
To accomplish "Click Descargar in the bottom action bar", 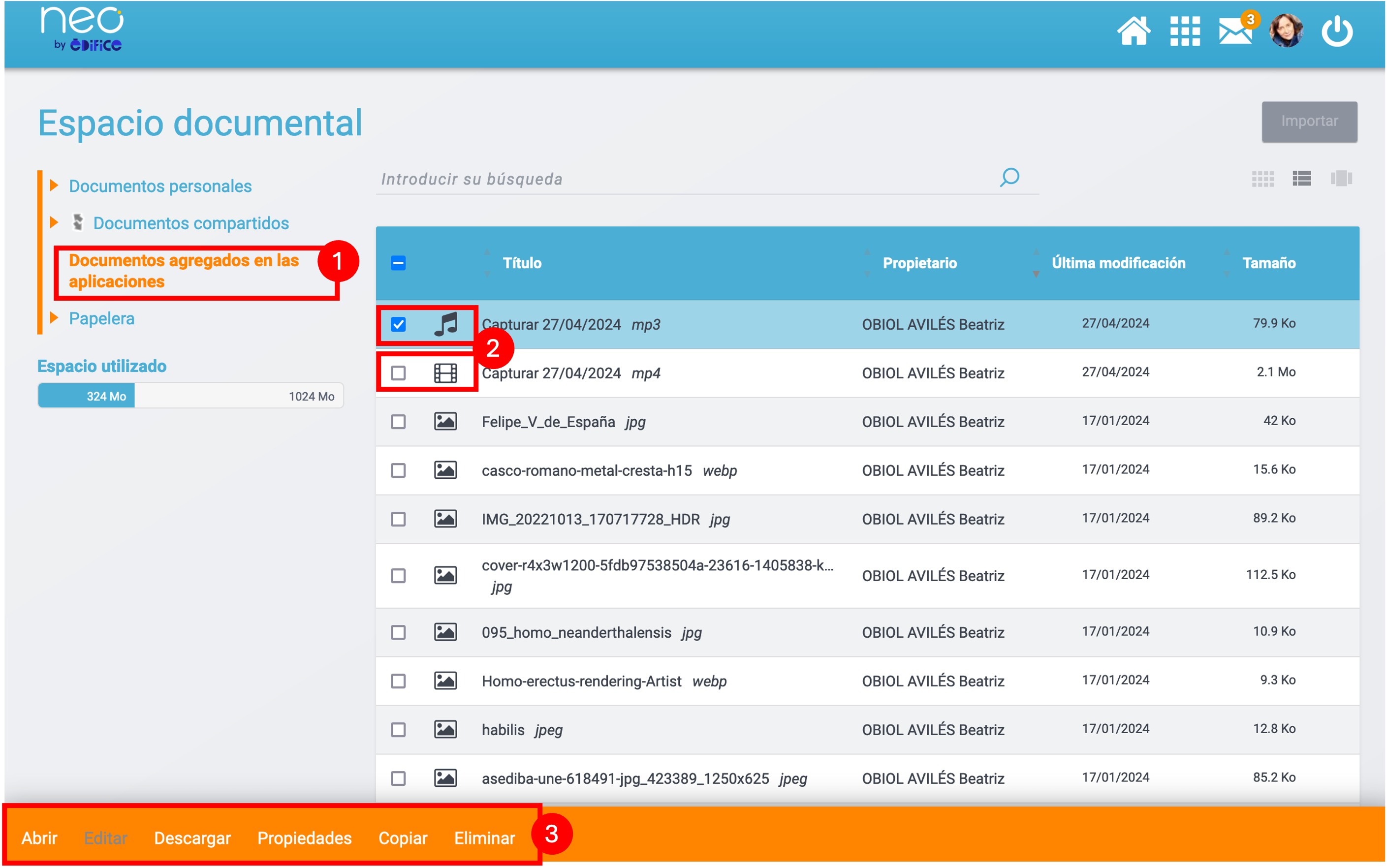I will (192, 837).
